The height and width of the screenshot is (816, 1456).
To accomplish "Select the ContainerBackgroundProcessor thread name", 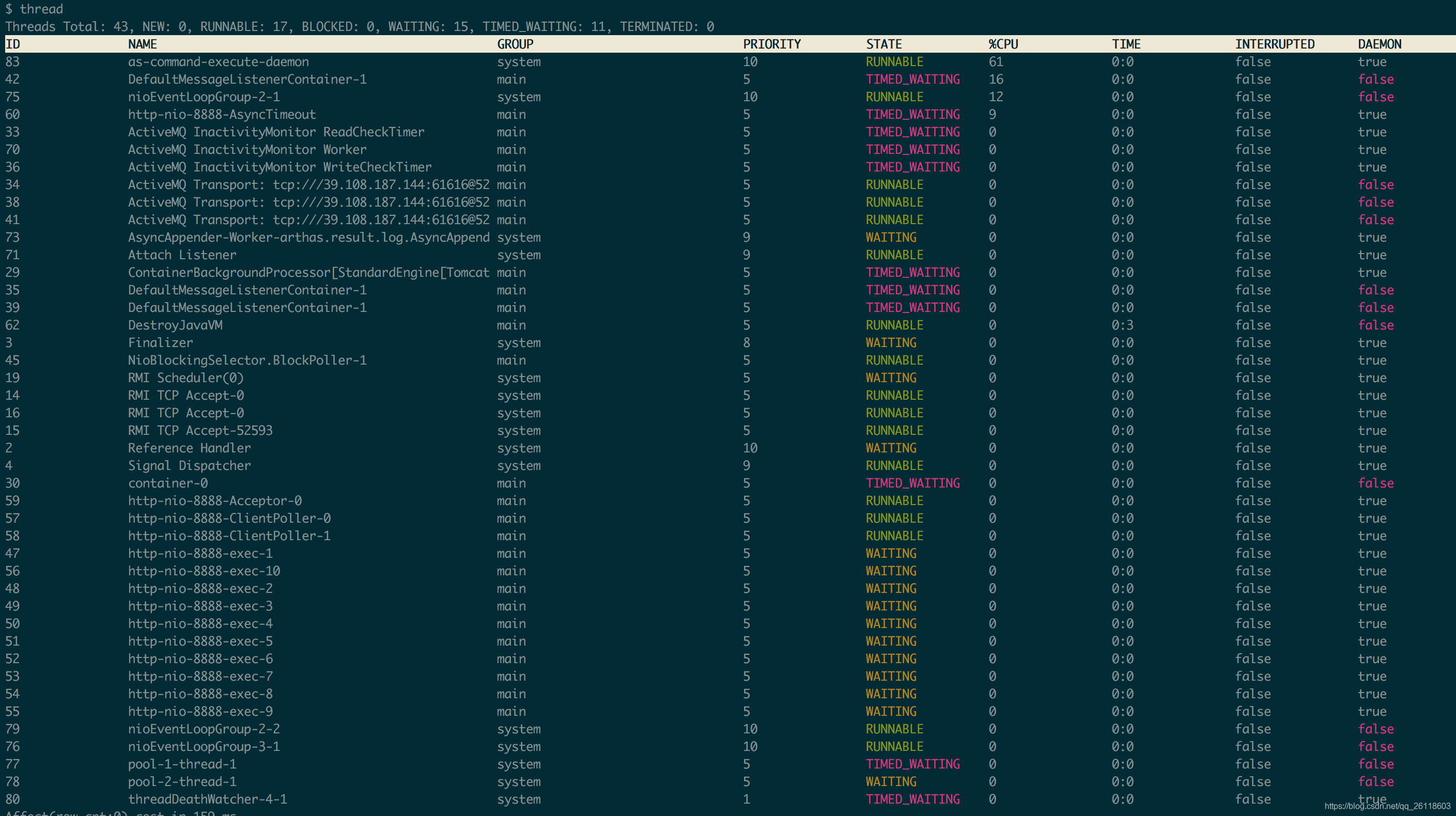I will [308, 272].
